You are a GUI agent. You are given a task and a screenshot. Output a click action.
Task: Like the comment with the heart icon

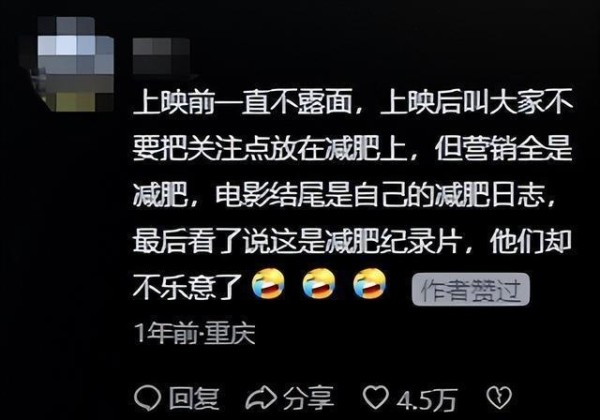[x=375, y=398]
